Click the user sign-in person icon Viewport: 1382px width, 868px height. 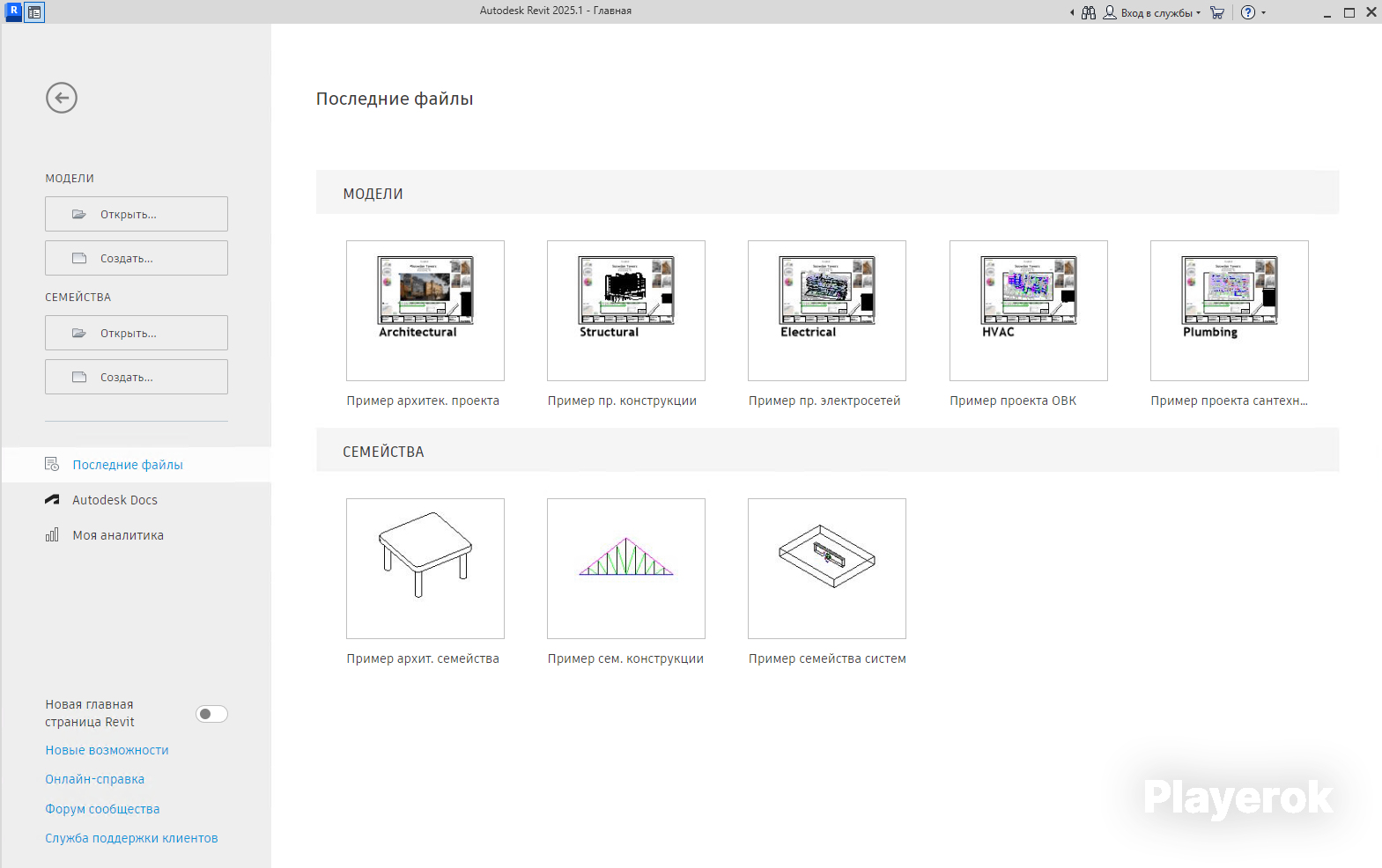1110,12
